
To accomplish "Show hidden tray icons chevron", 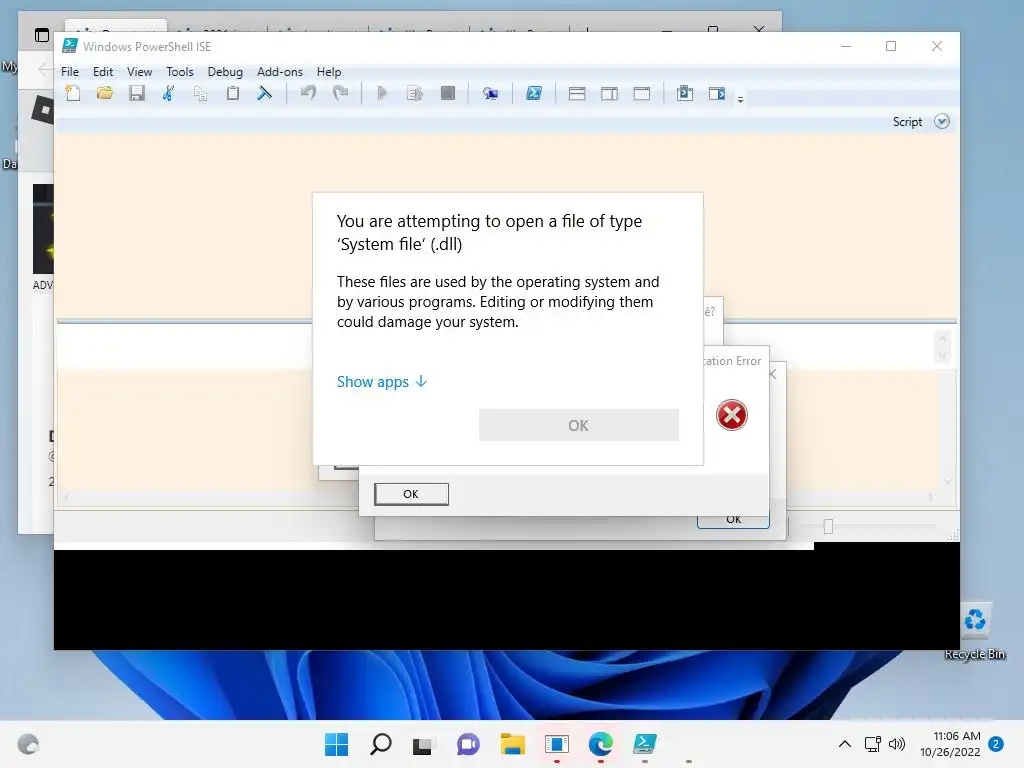I will [x=844, y=744].
